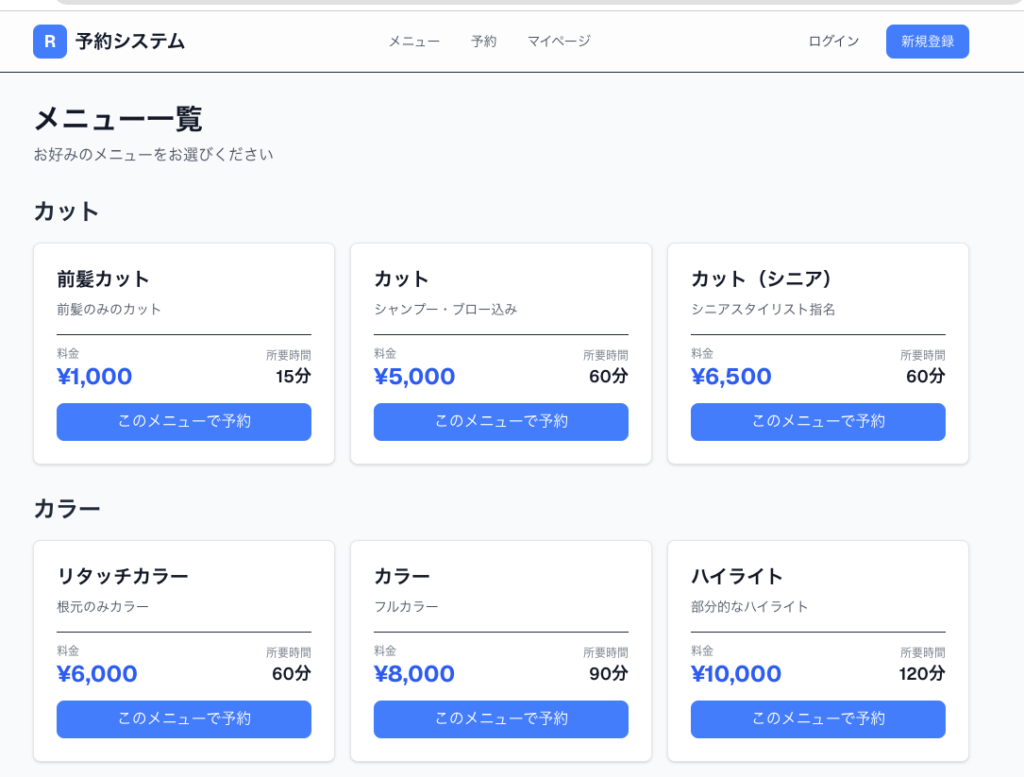1024x777 pixels.
Task: Click the カラー section heading
Action: tap(67, 509)
